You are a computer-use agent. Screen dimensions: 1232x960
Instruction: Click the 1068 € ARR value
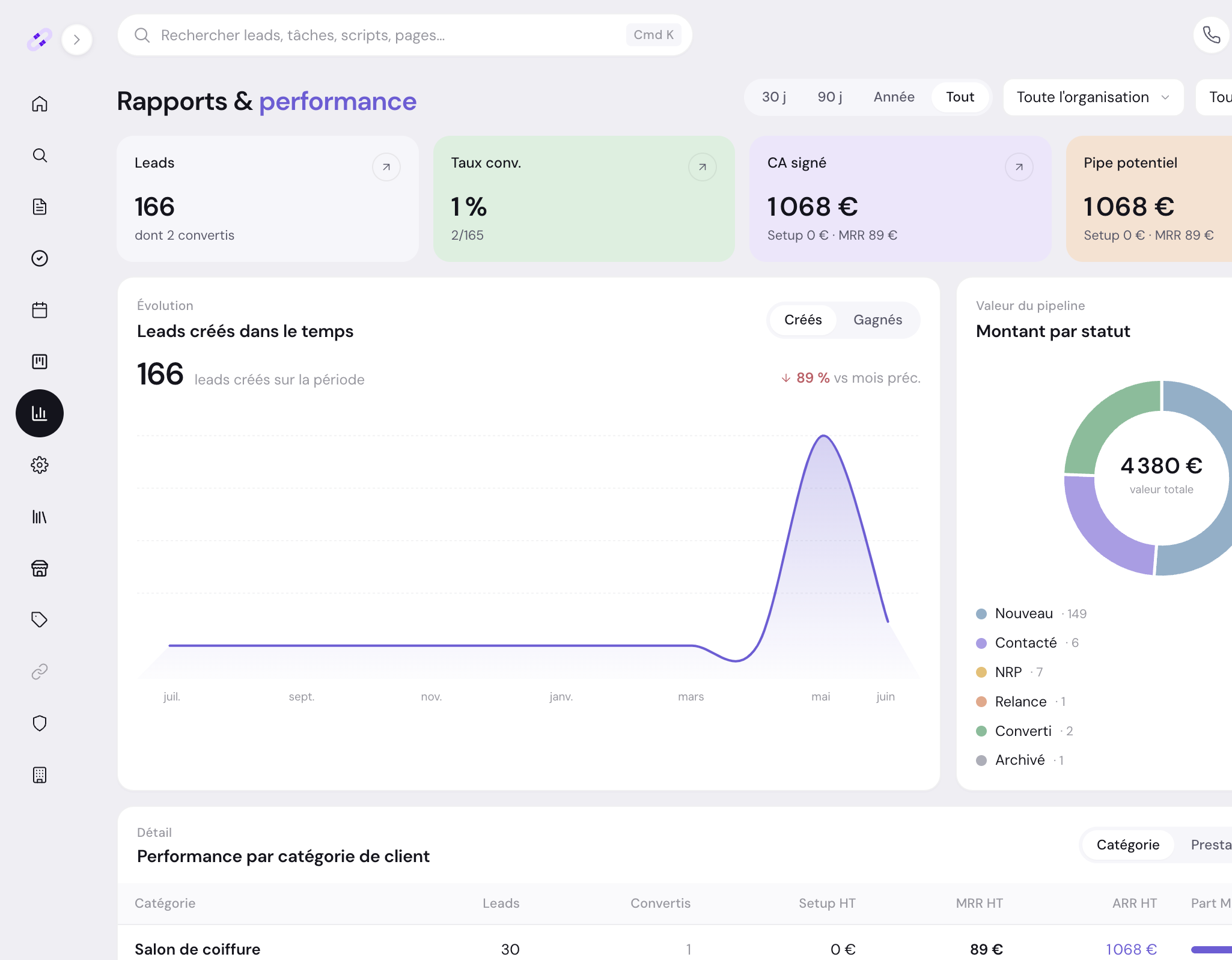pos(1131,949)
